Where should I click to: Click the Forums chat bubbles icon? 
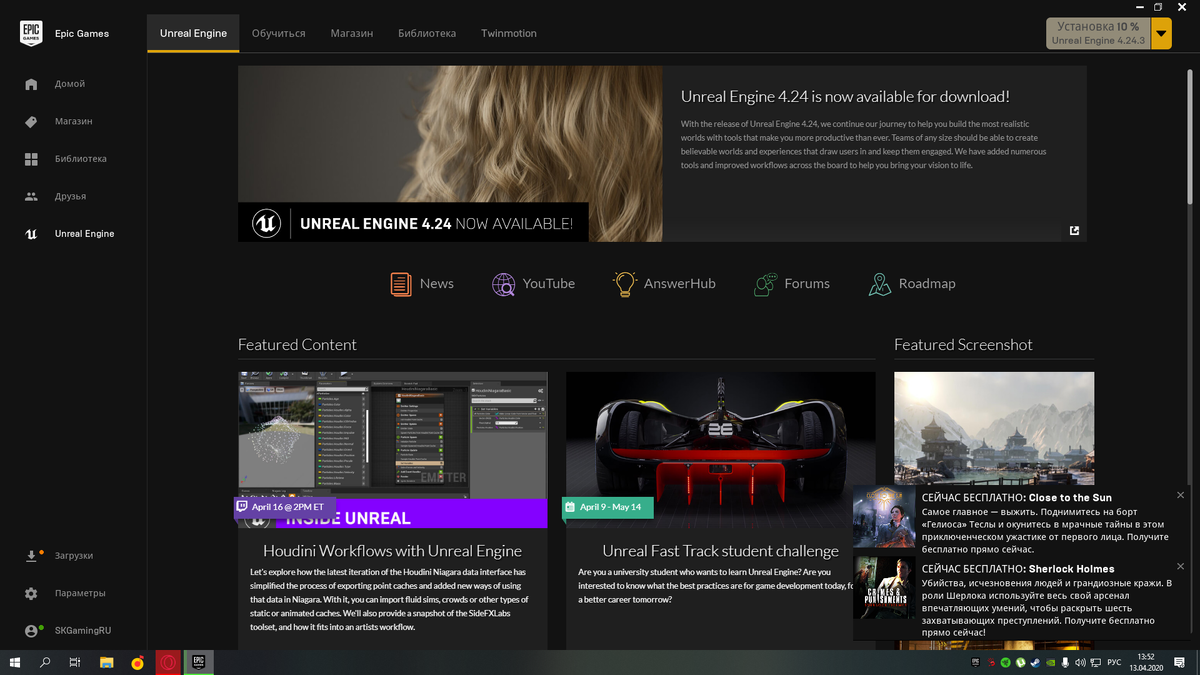click(x=766, y=284)
